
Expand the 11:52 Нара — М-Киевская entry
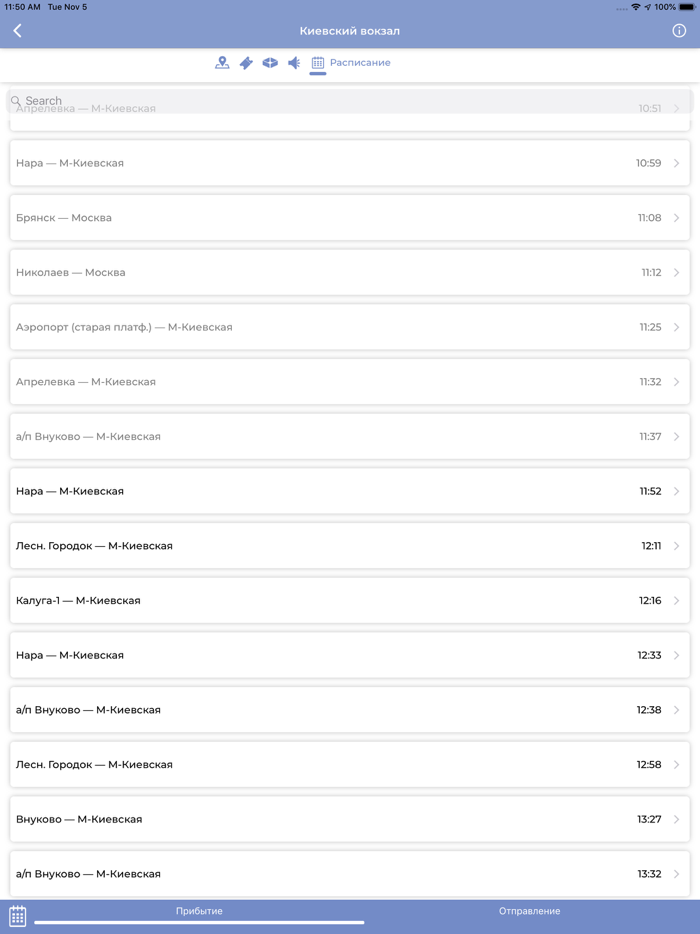[x=350, y=490]
